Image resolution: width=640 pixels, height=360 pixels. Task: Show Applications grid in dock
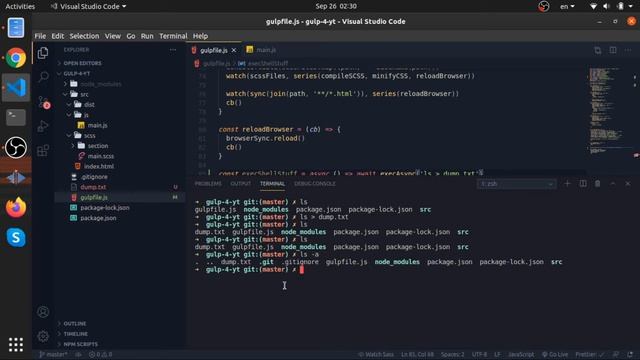coord(16,345)
